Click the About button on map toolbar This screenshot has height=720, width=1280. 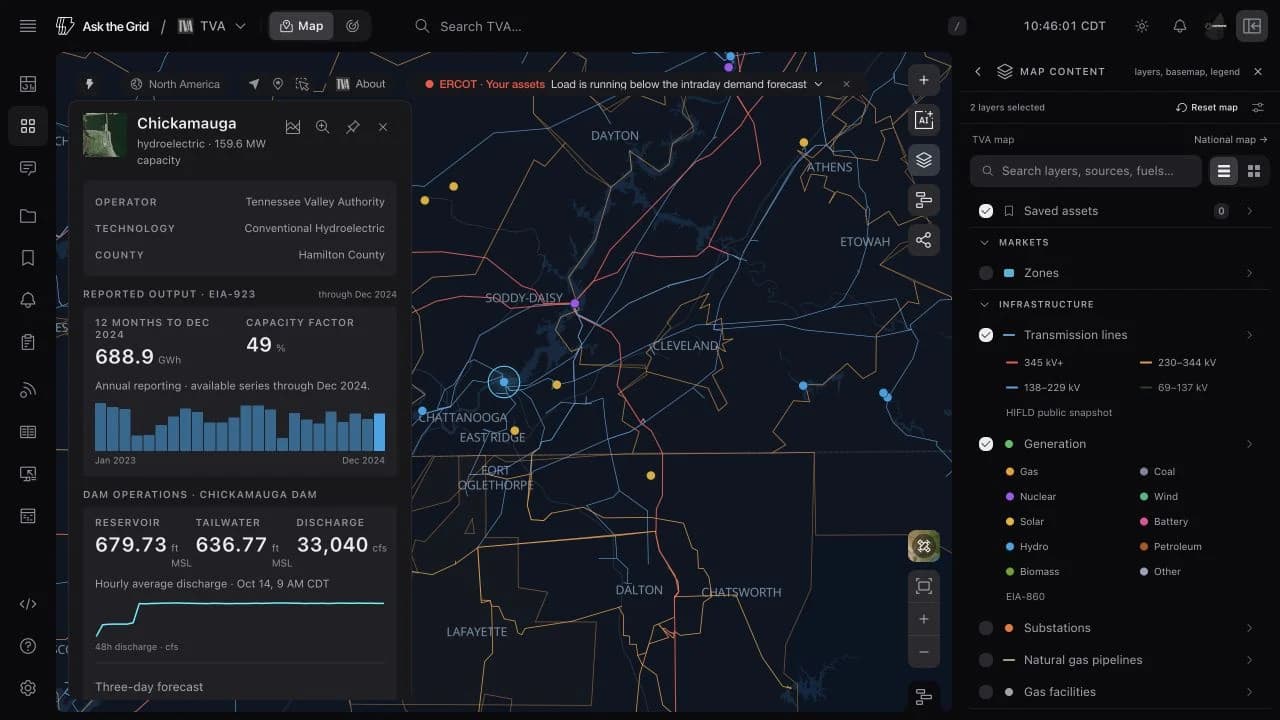[361, 84]
